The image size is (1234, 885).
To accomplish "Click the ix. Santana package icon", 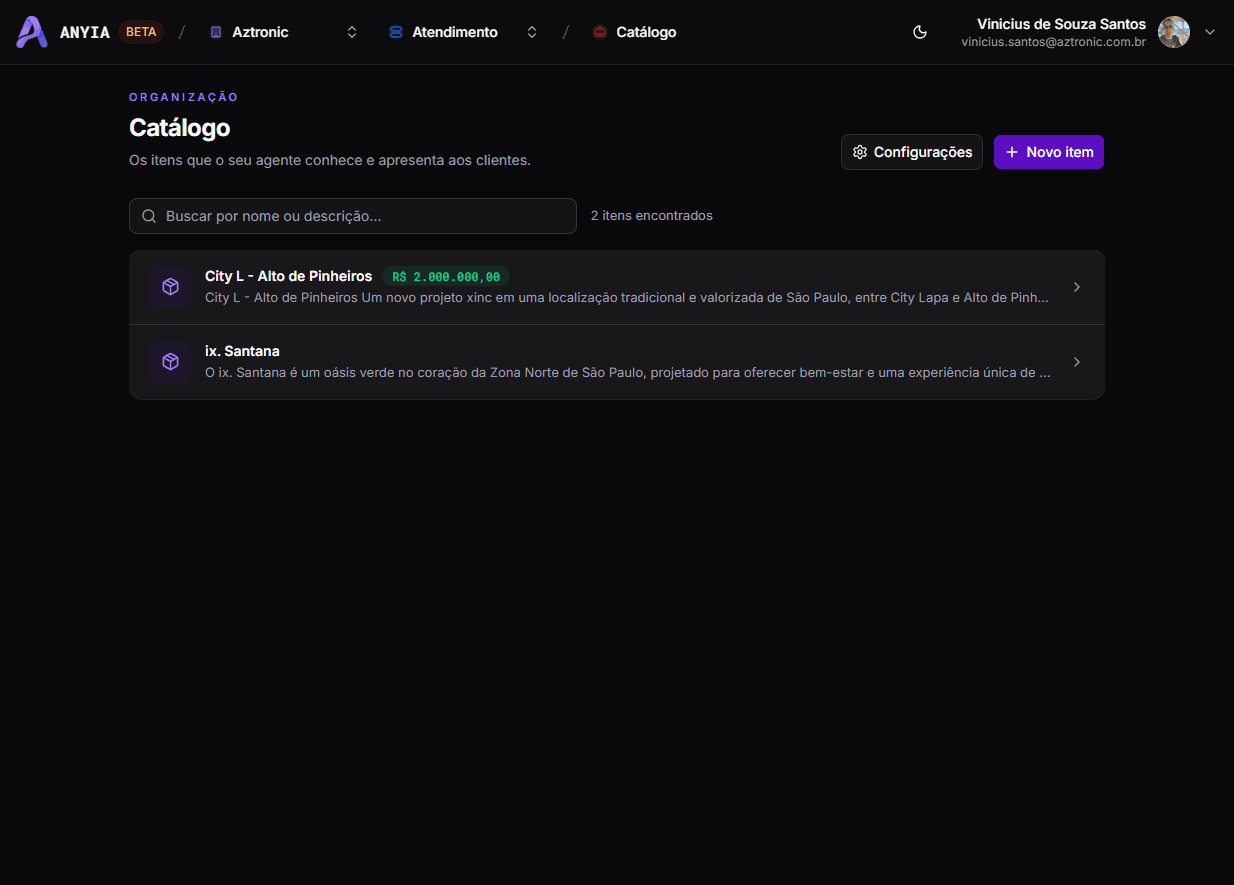I will pyautogui.click(x=170, y=362).
